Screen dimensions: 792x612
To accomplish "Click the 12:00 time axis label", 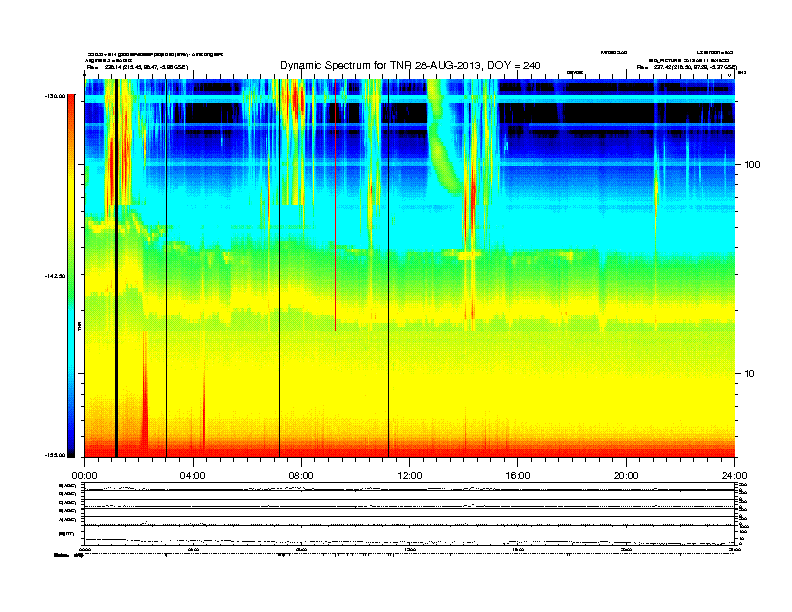I will point(410,476).
